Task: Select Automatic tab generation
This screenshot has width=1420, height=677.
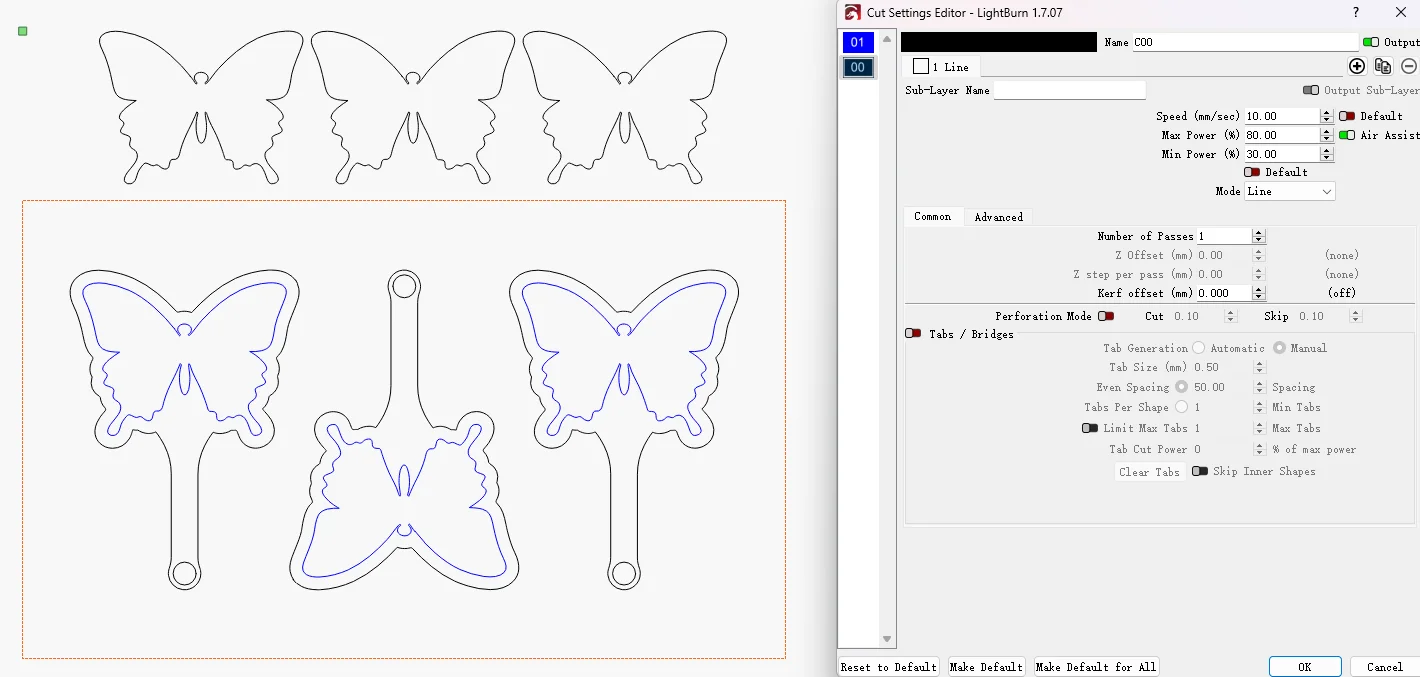Action: [1198, 348]
